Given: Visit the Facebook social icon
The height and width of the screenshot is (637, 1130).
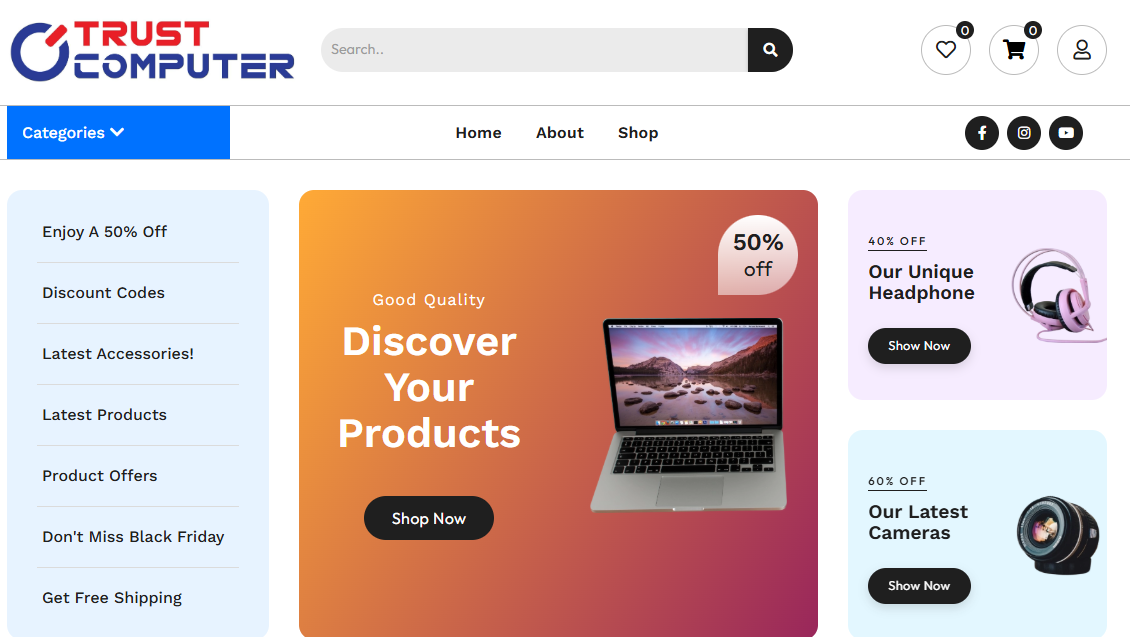Looking at the screenshot, I should coord(982,133).
